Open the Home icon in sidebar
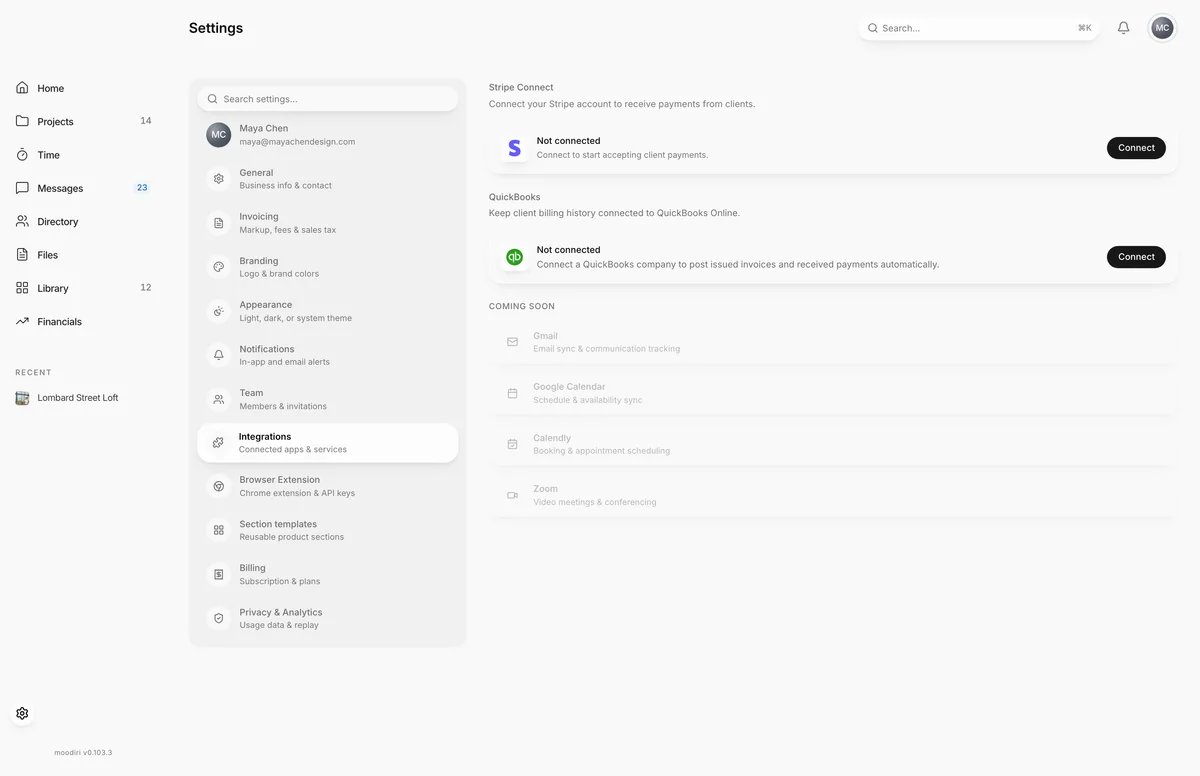This screenshot has width=1200, height=776. (22, 88)
